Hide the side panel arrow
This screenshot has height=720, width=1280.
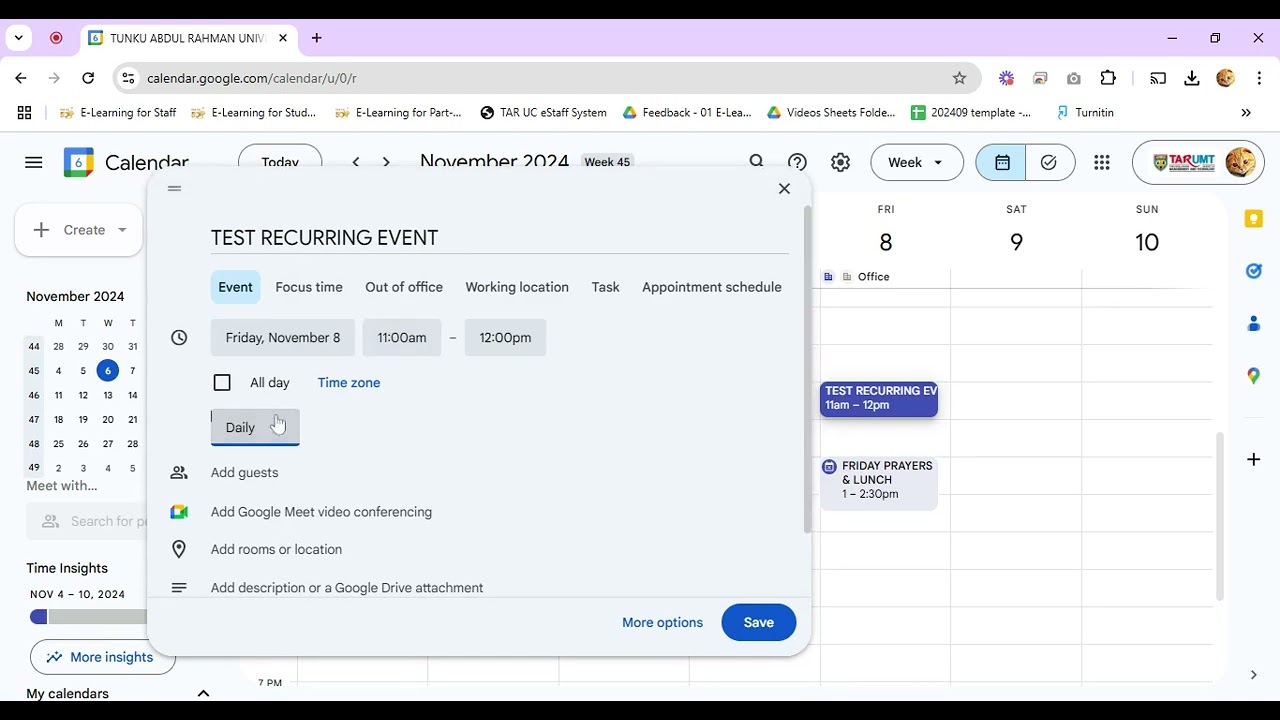coord(1253,675)
